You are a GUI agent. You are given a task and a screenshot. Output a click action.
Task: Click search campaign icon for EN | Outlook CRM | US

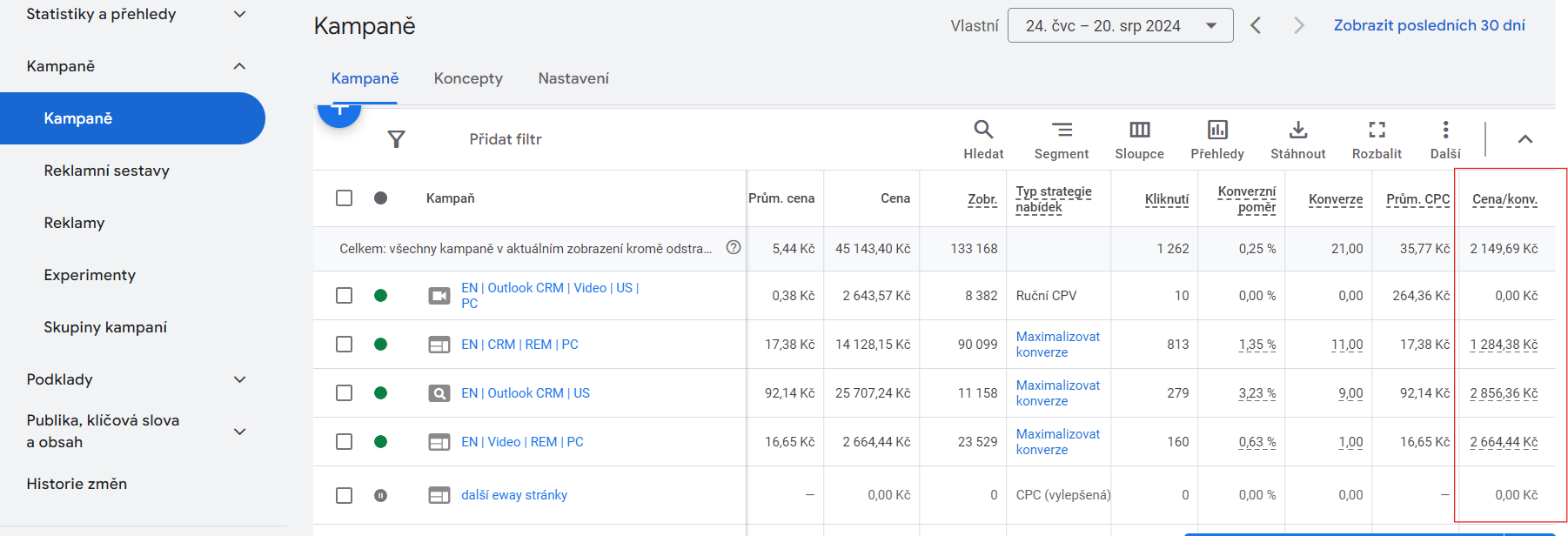pyautogui.click(x=439, y=393)
